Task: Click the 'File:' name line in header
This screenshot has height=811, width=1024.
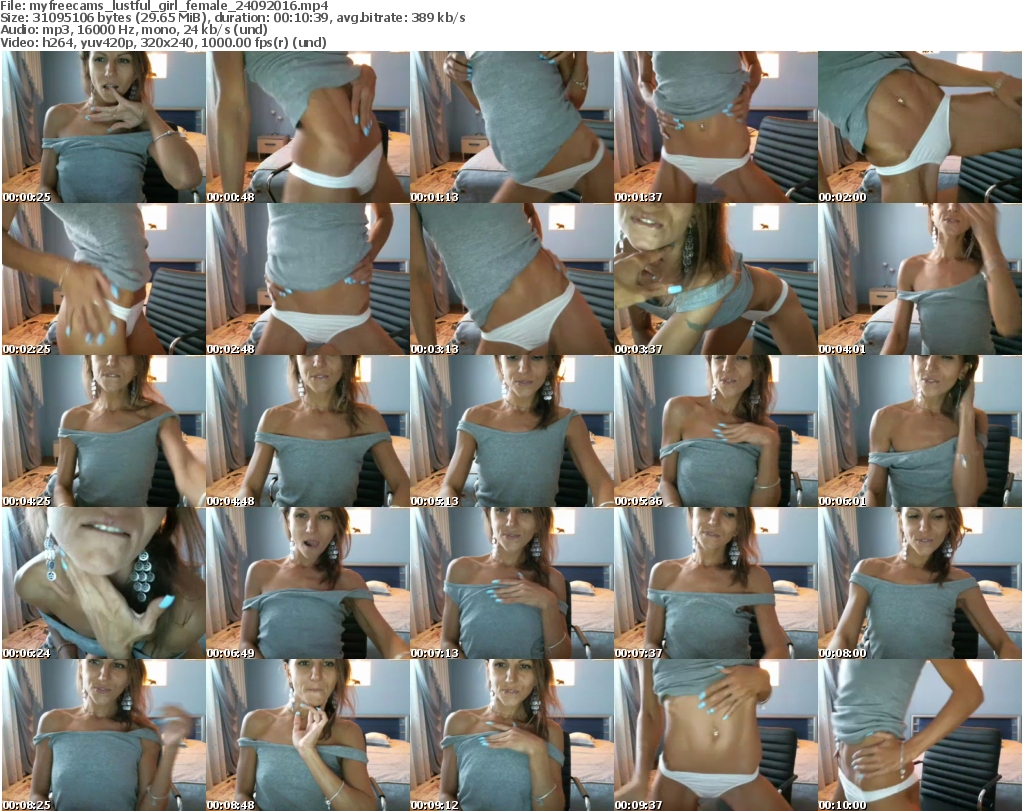Action: [165, 6]
